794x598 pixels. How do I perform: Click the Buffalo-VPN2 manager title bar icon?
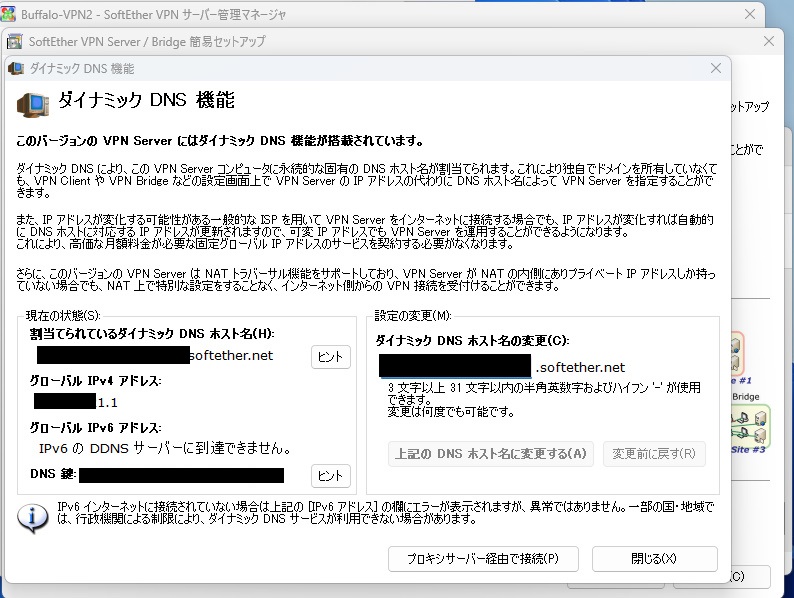tap(8, 14)
